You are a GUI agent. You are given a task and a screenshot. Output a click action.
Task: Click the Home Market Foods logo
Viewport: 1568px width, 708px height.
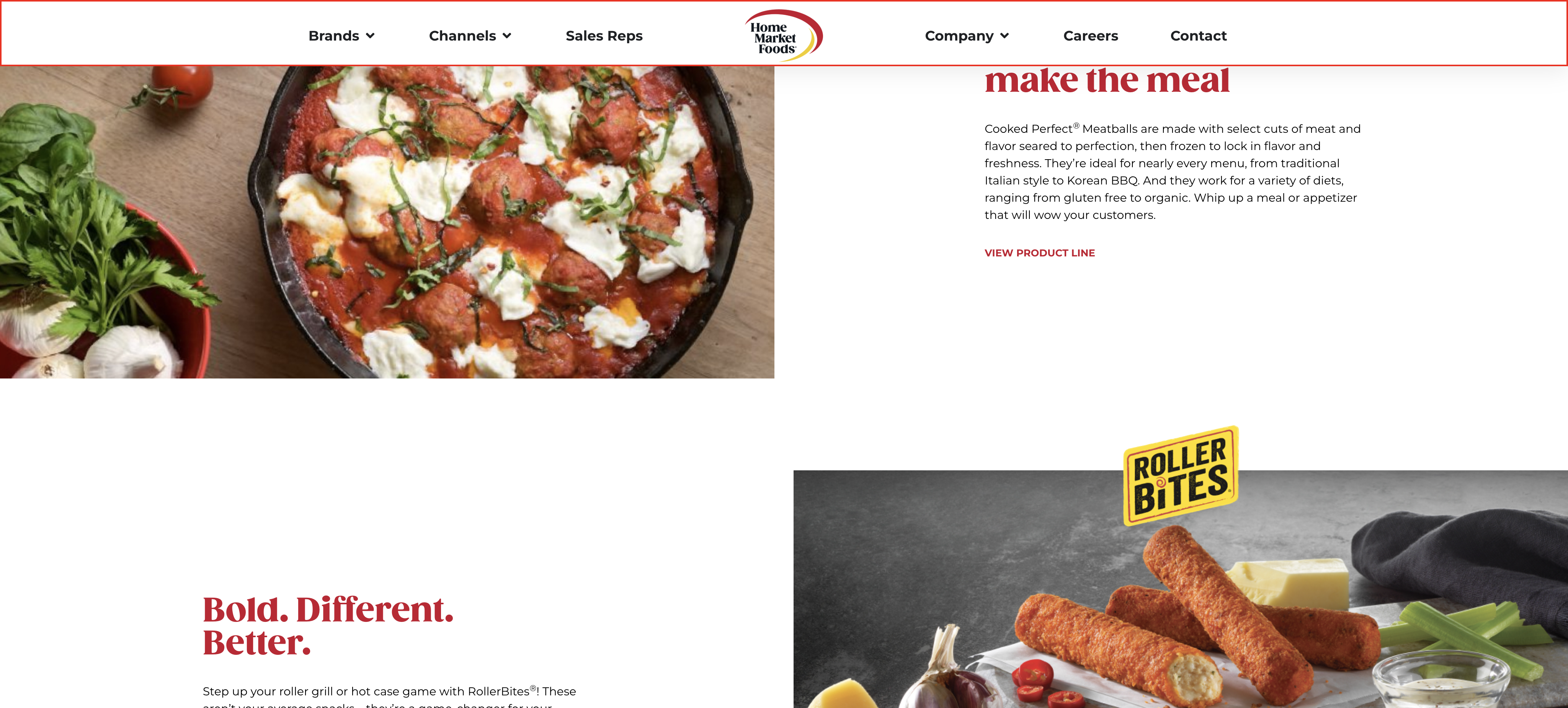[783, 35]
